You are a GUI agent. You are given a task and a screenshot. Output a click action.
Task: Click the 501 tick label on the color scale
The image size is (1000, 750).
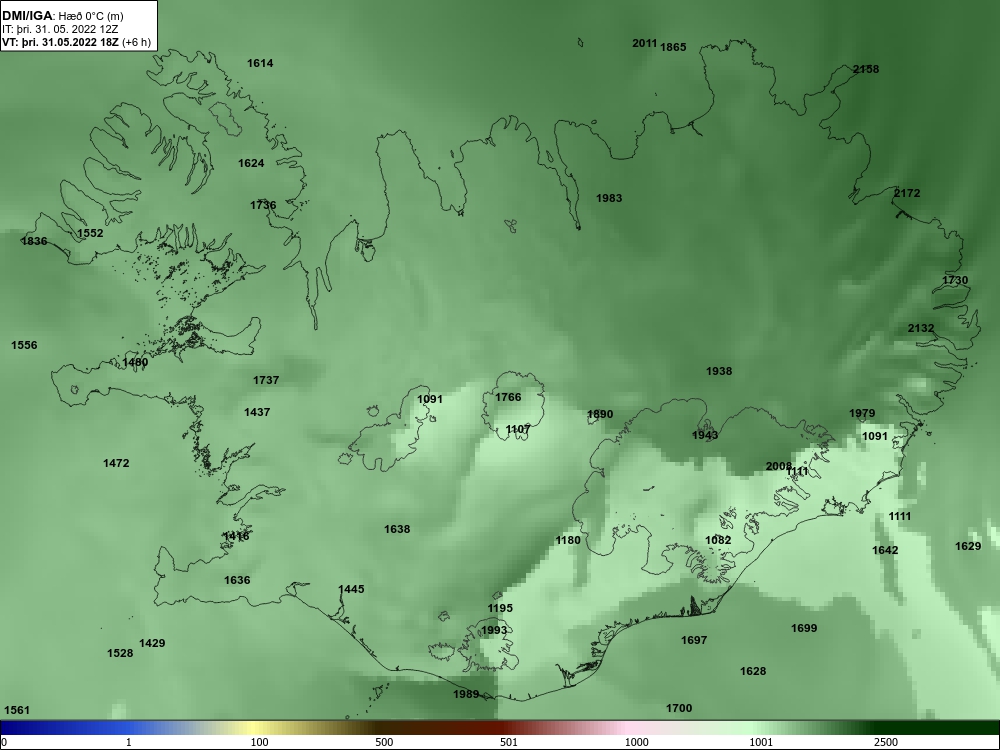pos(509,742)
